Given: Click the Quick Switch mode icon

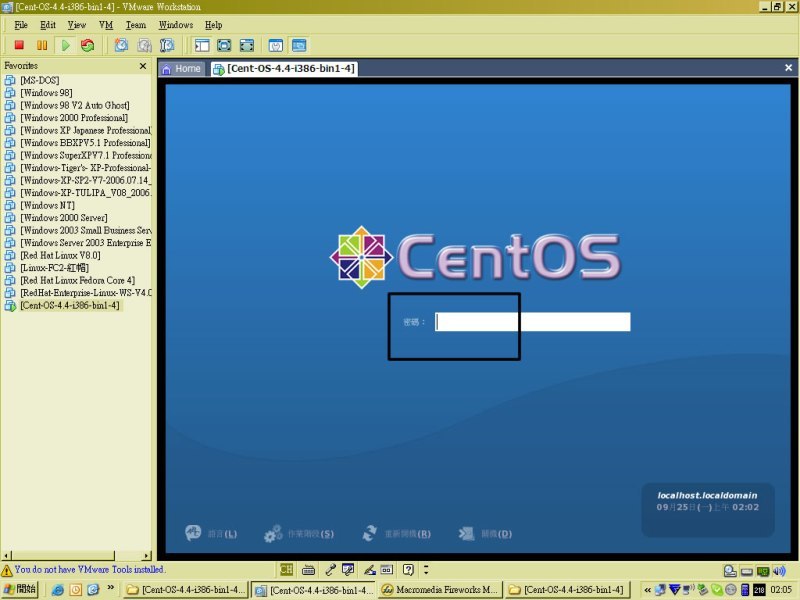Looking at the screenshot, I should (224, 45).
